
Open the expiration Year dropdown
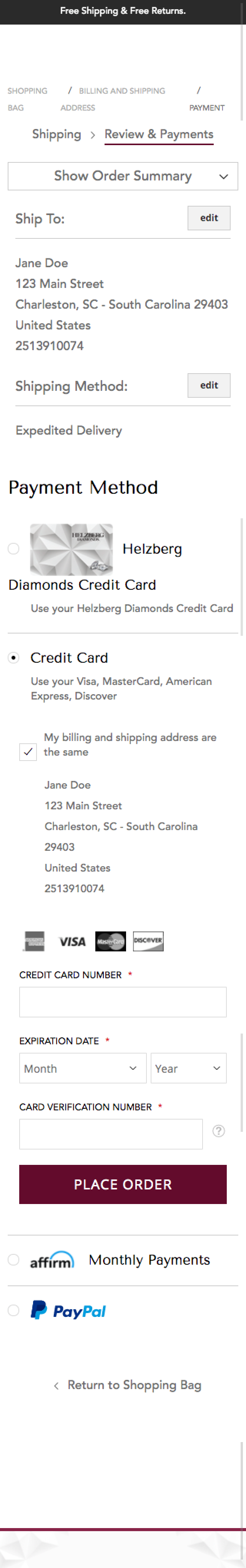188,1068
